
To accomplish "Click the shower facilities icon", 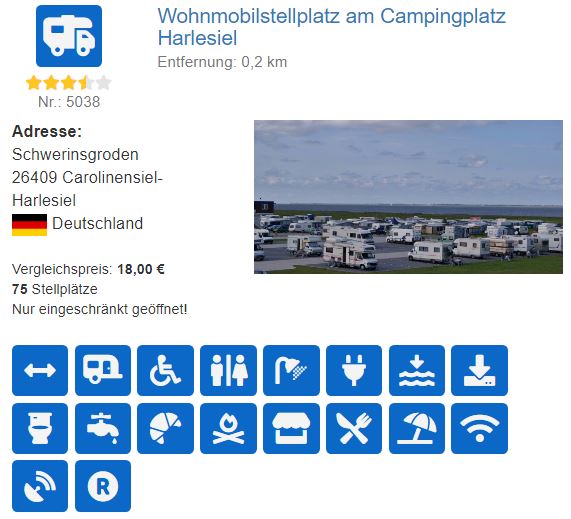I will 291,370.
